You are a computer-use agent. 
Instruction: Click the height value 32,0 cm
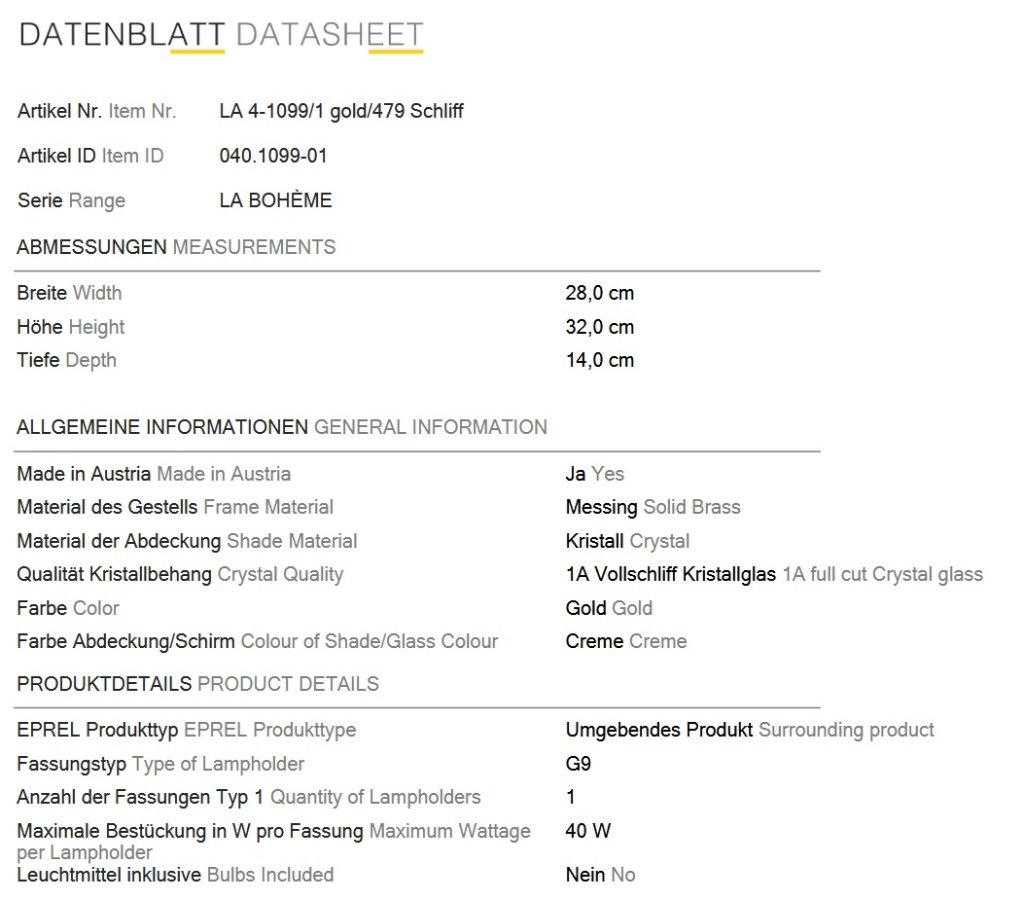point(600,327)
